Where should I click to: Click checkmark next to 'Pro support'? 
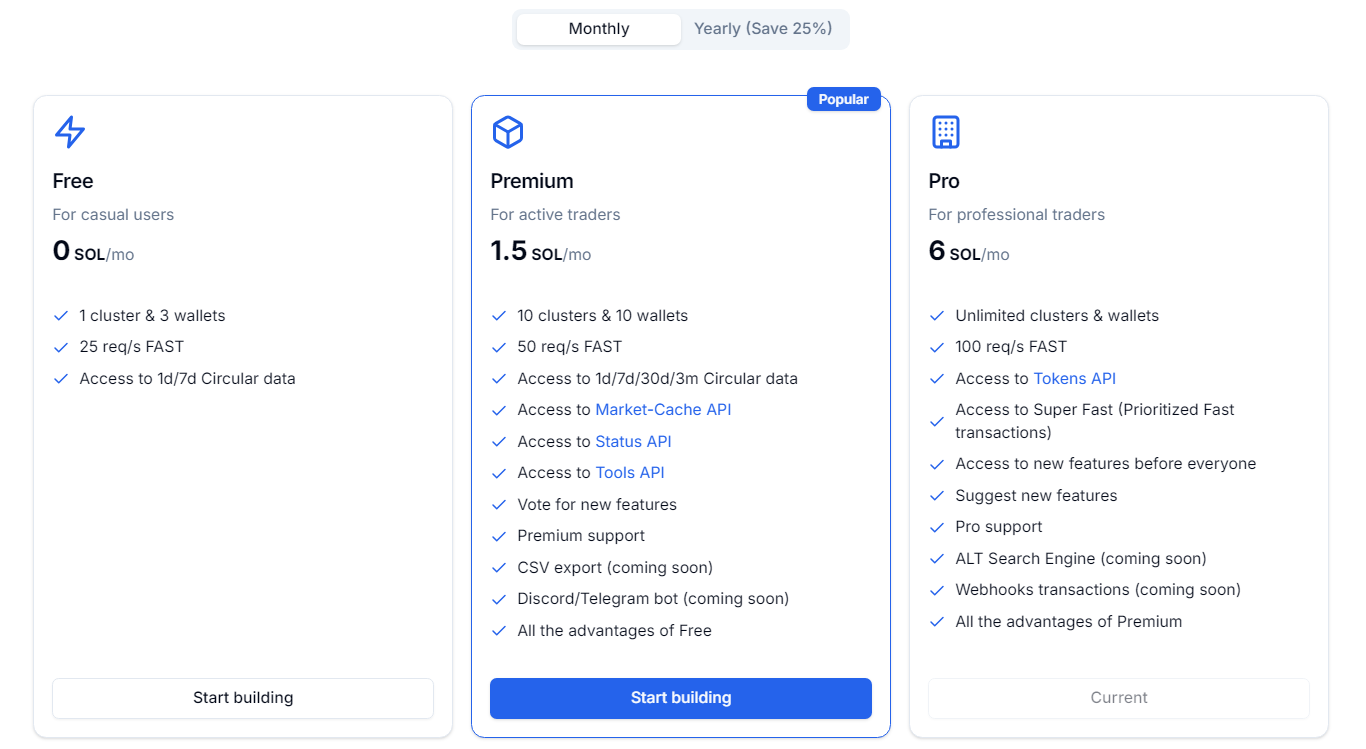(937, 527)
